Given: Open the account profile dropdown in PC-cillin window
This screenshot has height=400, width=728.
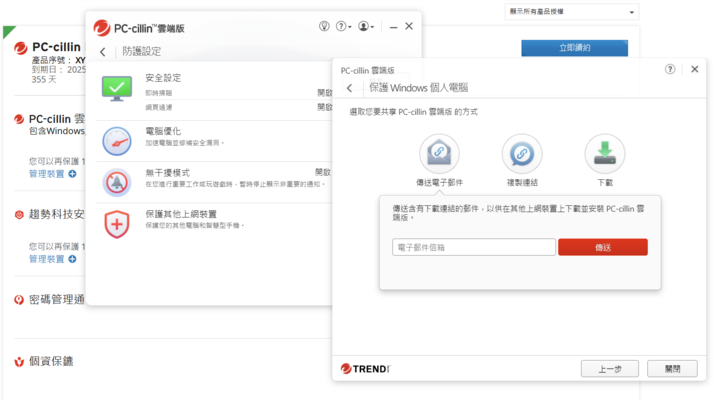Looking at the screenshot, I should tap(366, 26).
